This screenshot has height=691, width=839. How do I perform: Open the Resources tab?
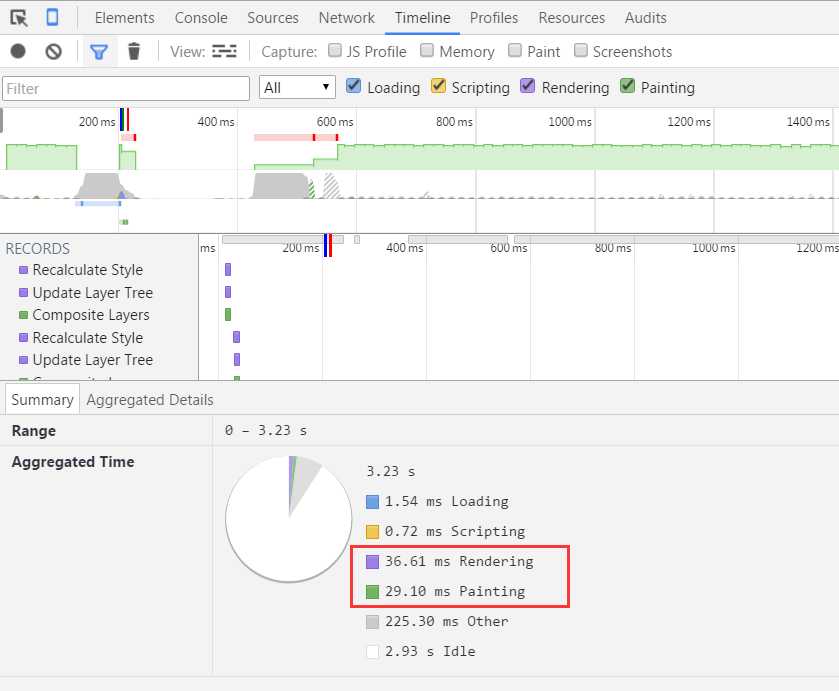[571, 18]
